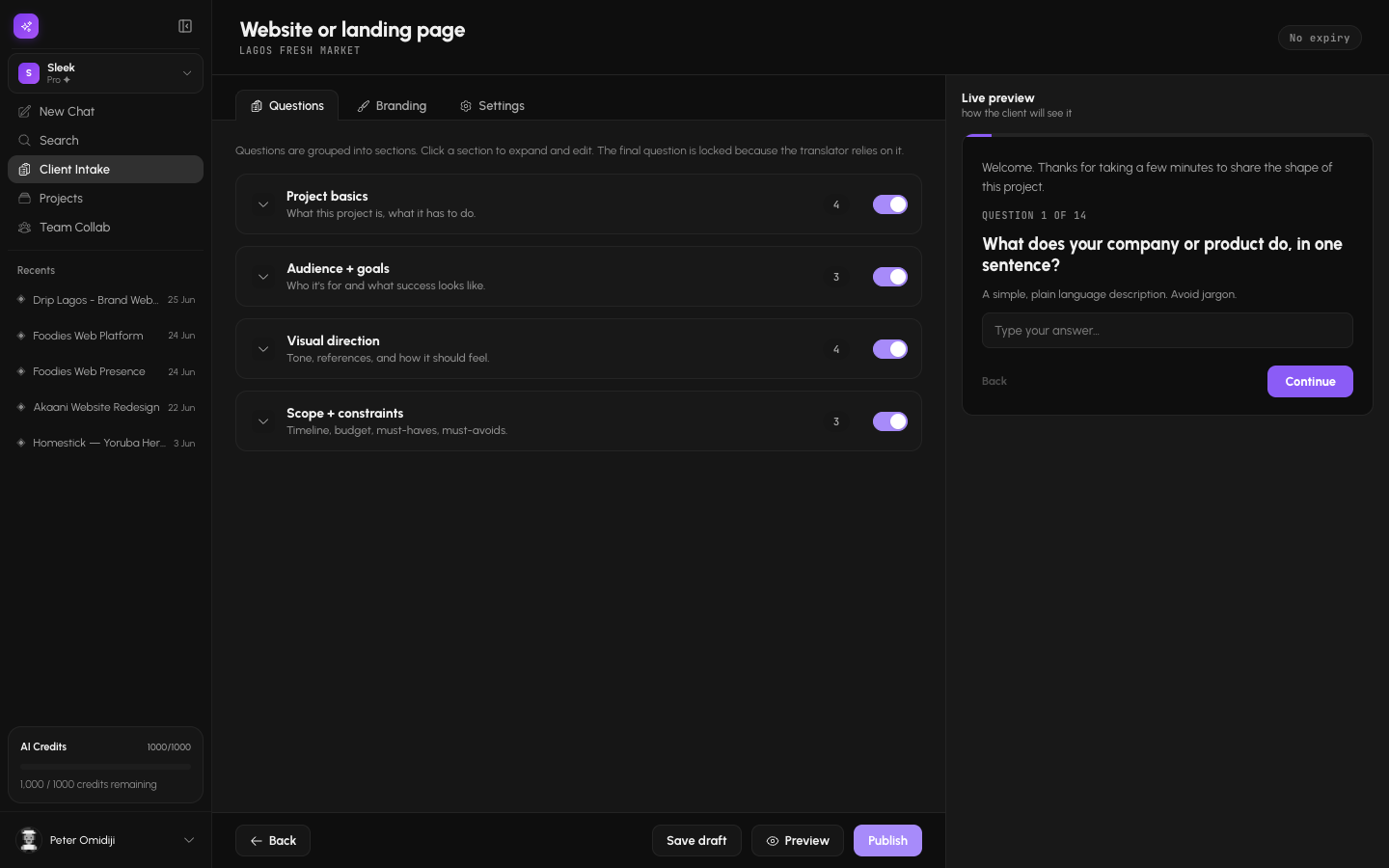Disable the Visual direction section toggle

(890, 349)
